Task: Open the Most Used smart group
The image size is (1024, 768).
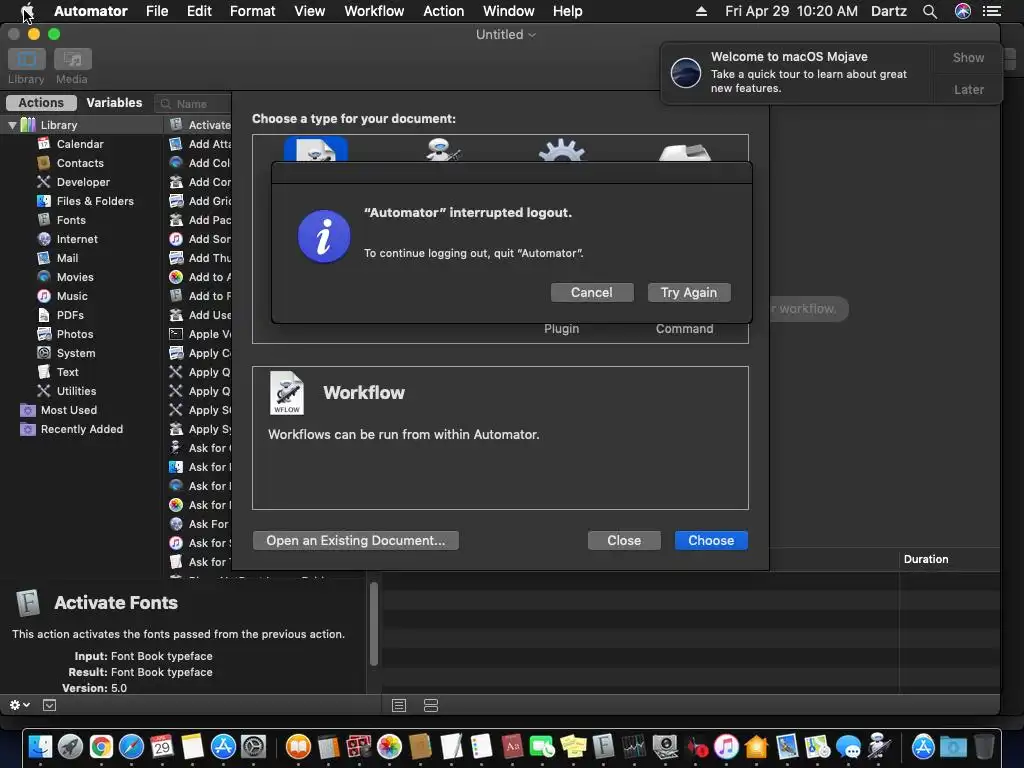Action: point(69,410)
